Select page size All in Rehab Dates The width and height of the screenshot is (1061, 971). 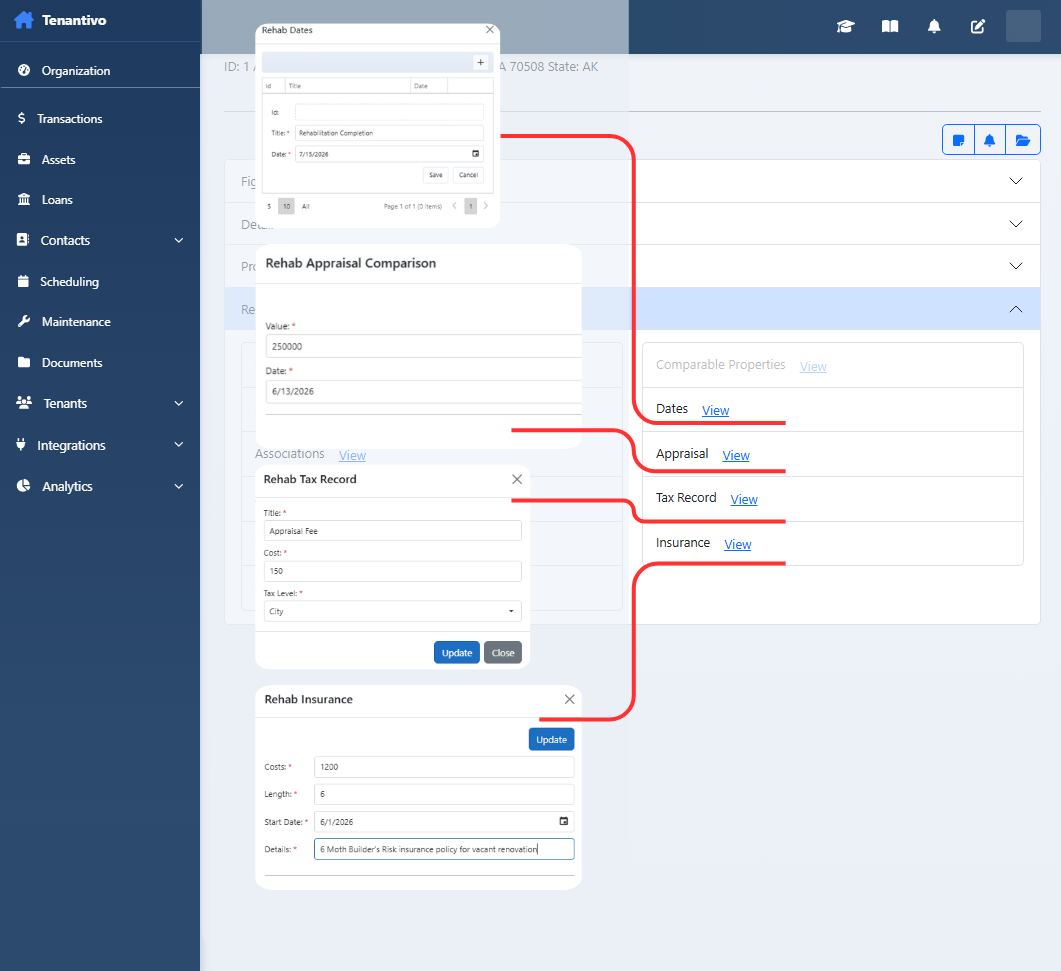point(306,206)
